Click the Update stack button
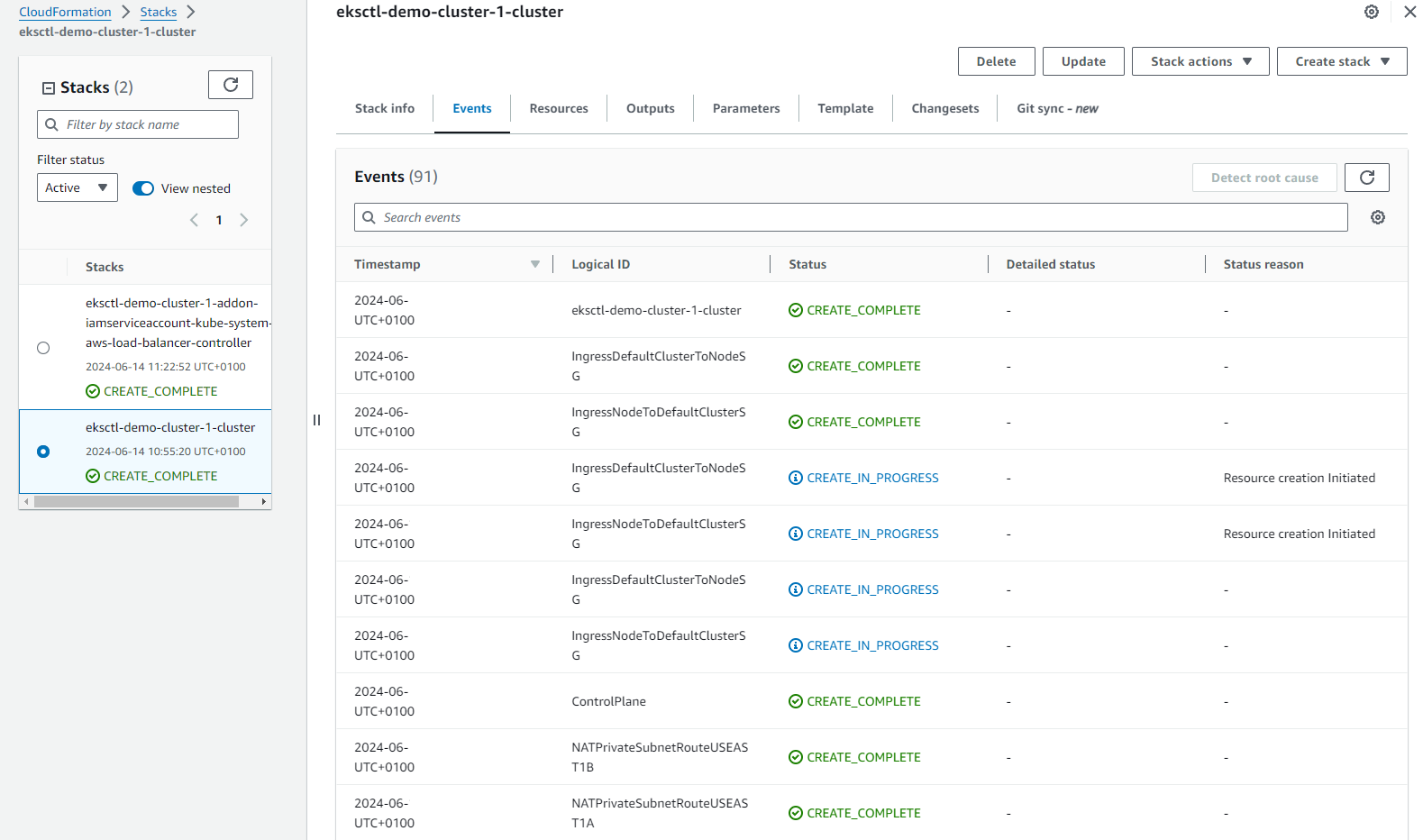This screenshot has width=1423, height=840. (1083, 61)
